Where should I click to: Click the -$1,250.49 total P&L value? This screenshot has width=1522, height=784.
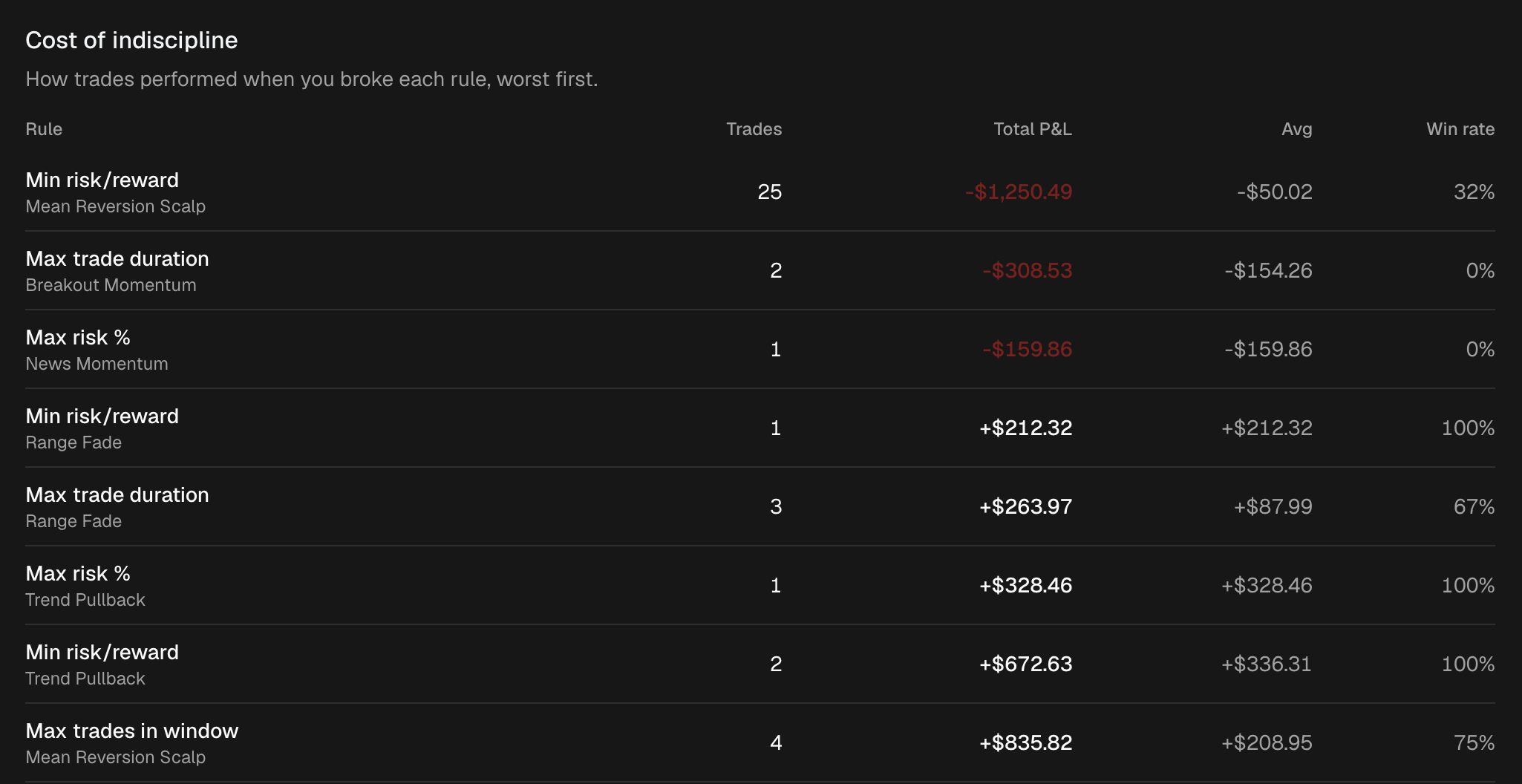(x=1019, y=192)
